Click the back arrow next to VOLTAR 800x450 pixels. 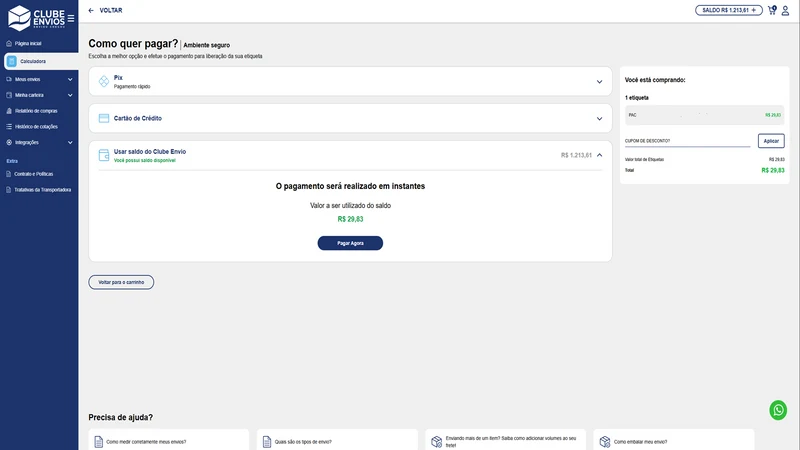[x=91, y=10]
